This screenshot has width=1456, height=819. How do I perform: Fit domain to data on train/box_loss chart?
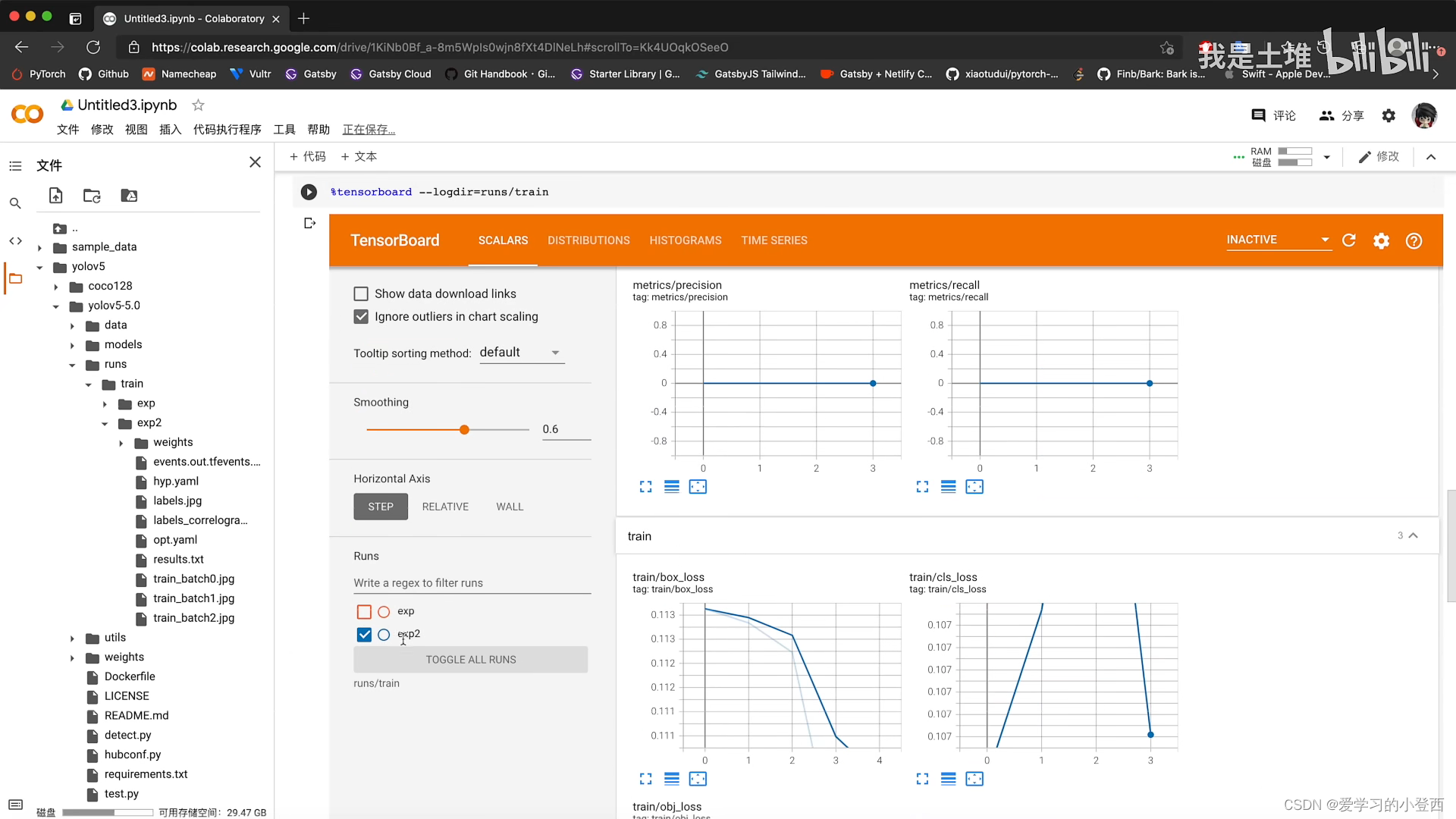[698, 779]
